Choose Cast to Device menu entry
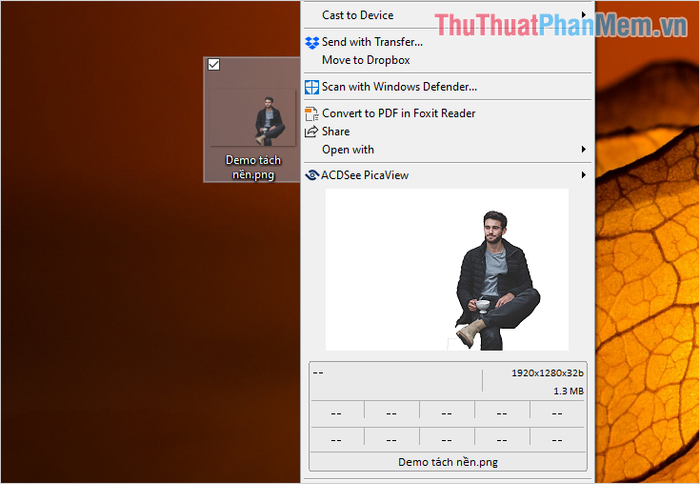Screen dimensions: 700x484 click(448, 15)
